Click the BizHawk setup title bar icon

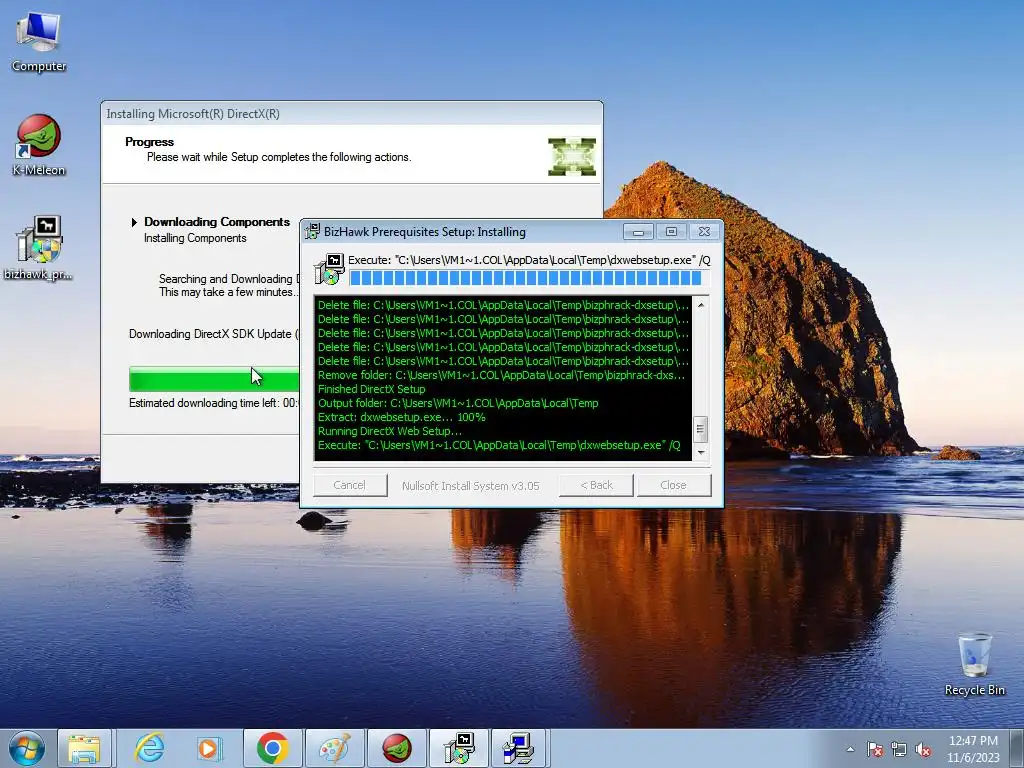tap(312, 231)
